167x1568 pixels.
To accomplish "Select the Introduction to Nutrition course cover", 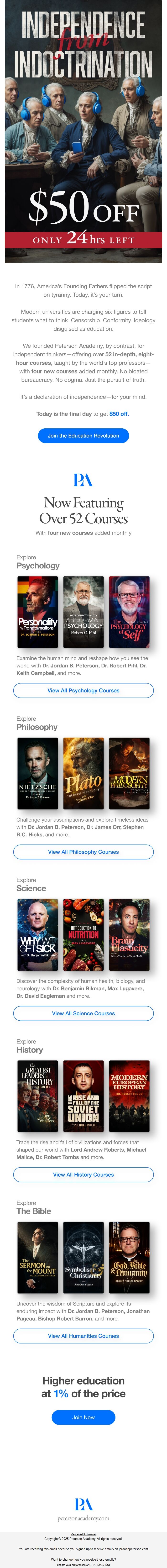I will pos(83,934).
